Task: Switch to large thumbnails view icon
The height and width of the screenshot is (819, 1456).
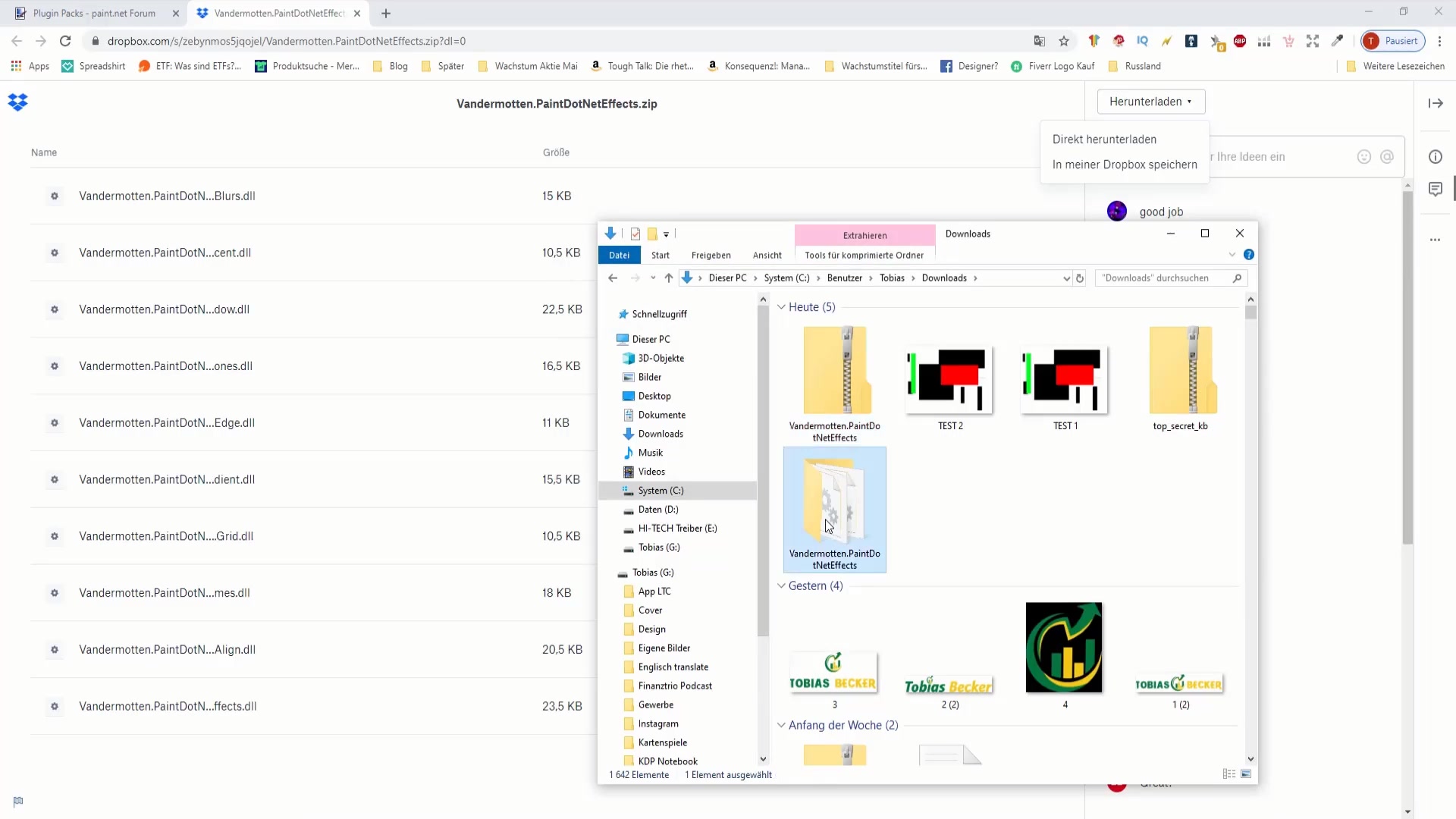Action: [1246, 774]
